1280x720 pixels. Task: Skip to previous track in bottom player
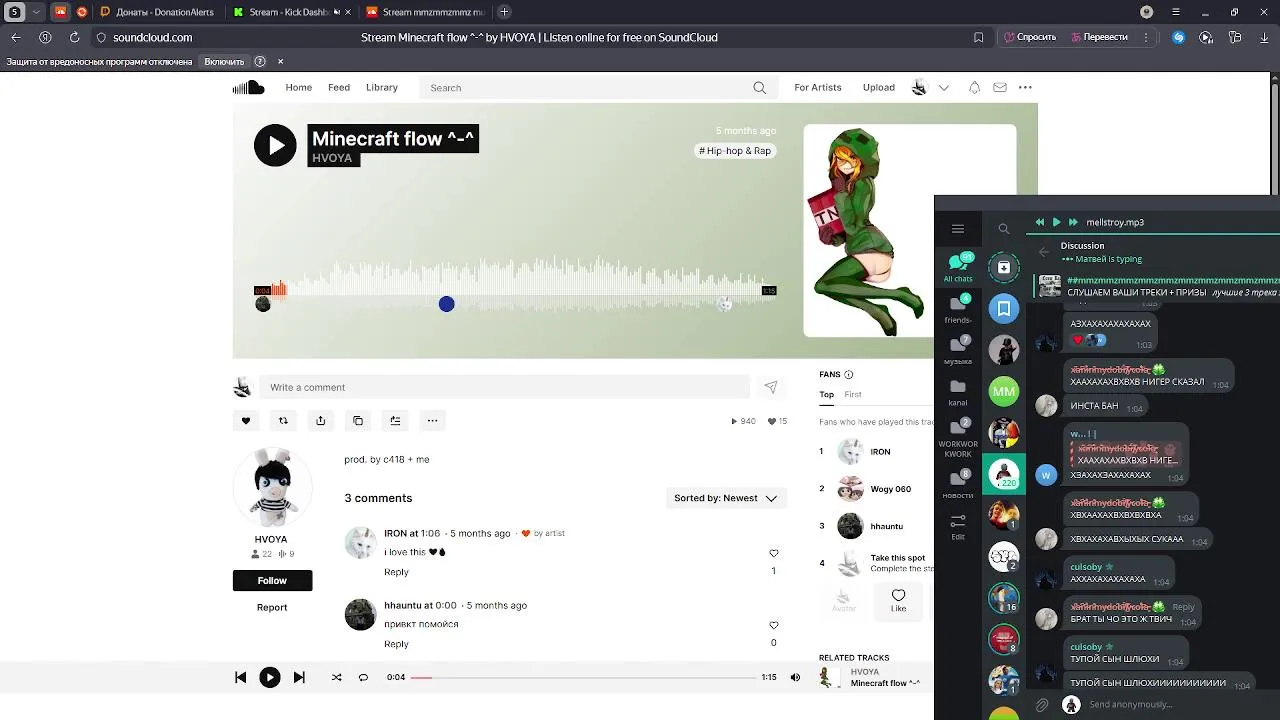(240, 677)
